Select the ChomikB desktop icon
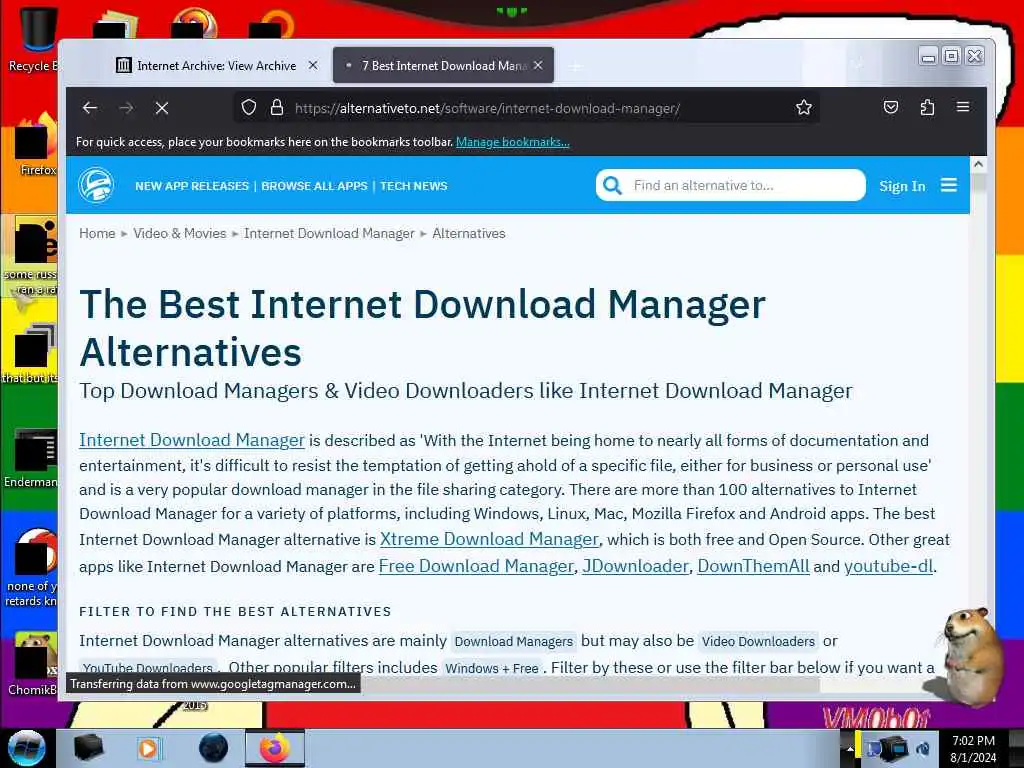 click(x=32, y=664)
